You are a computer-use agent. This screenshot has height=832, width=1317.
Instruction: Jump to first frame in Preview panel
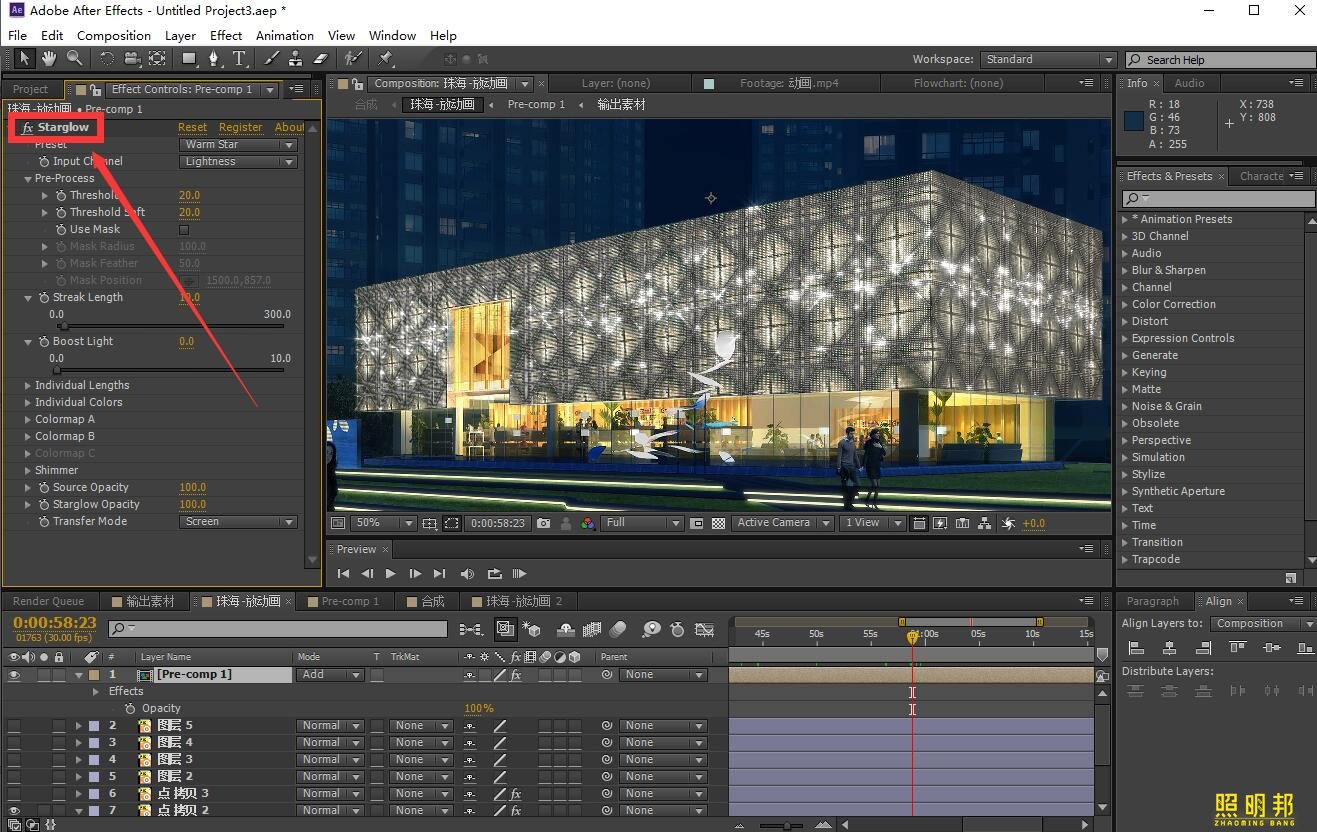pos(343,574)
